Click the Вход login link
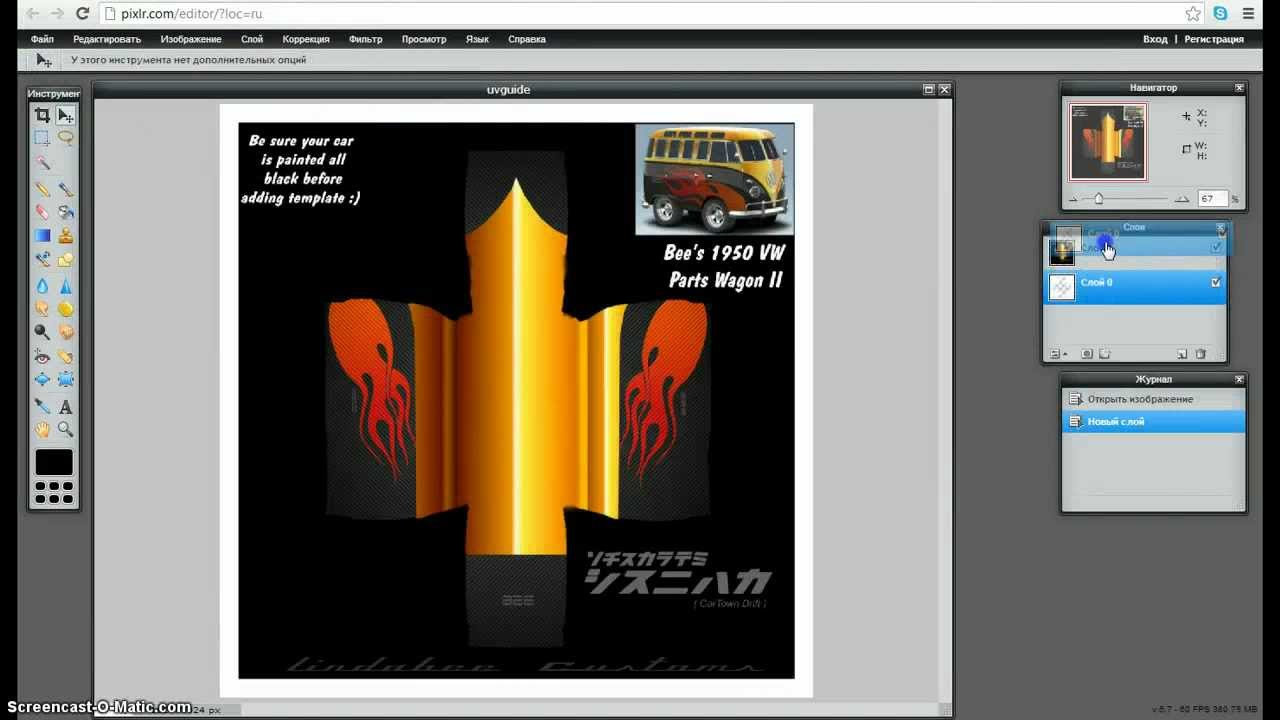Image resolution: width=1280 pixels, height=720 pixels. click(1155, 39)
